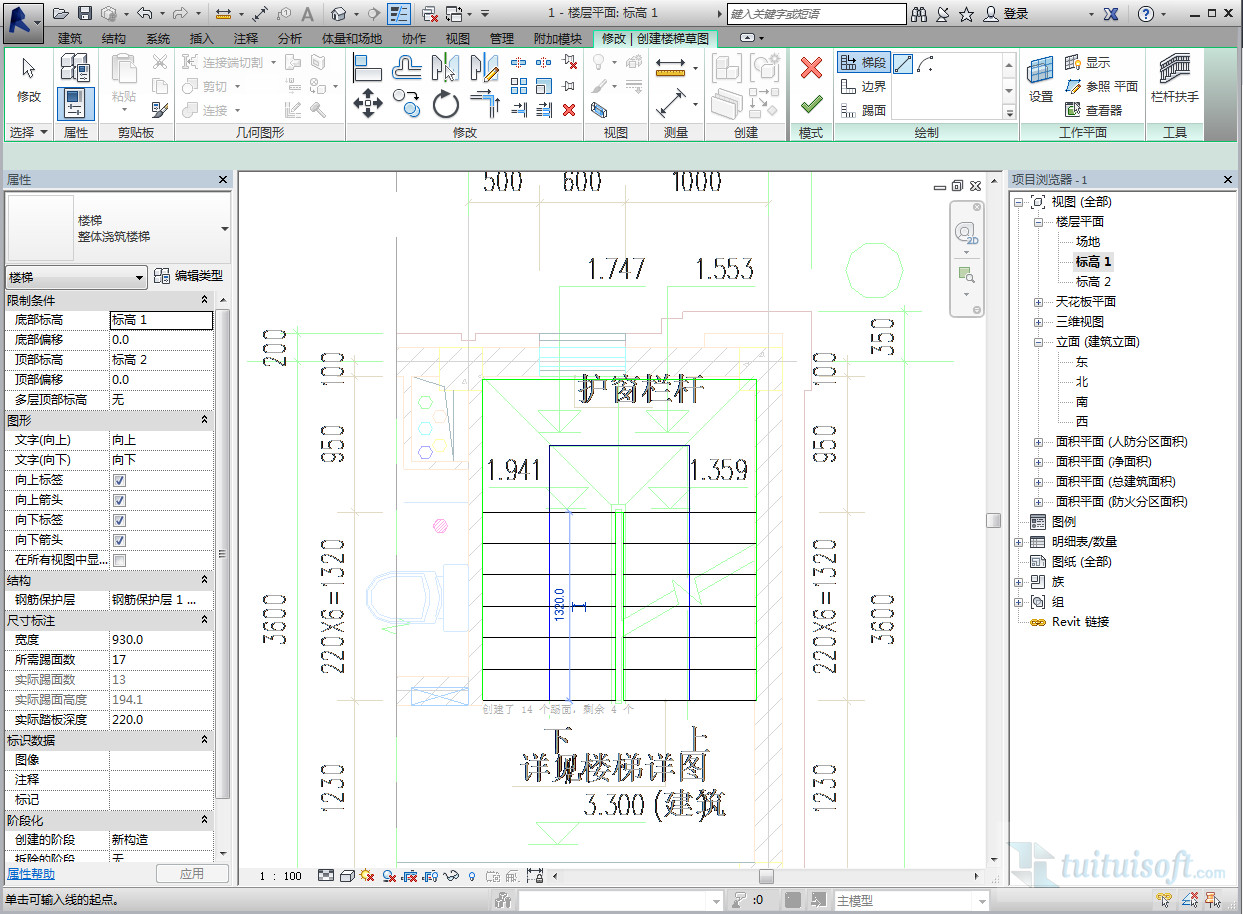
Task: Open the 栏杆扶手 railing tool
Action: point(1174,80)
